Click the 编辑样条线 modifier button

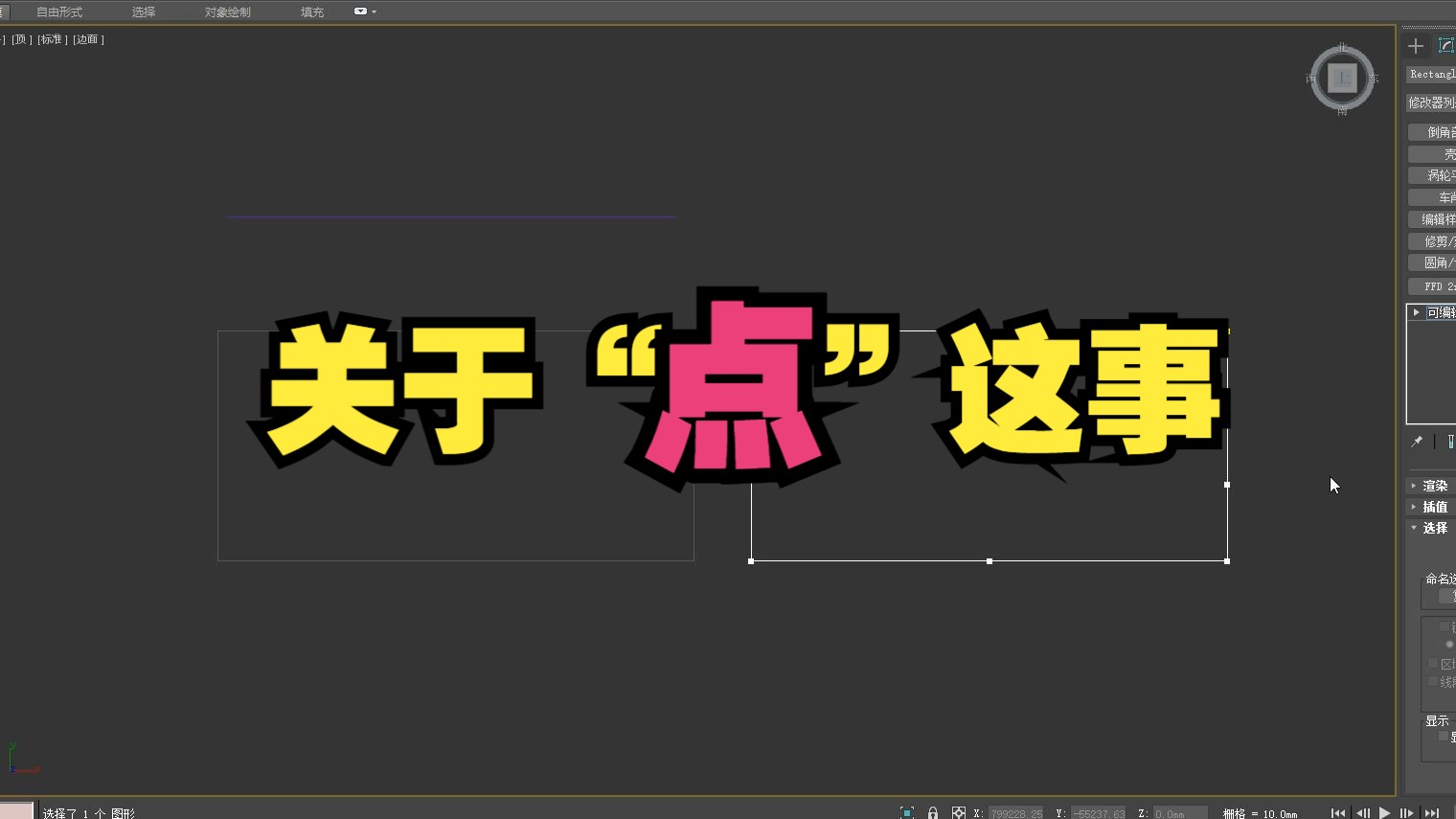click(x=1434, y=218)
